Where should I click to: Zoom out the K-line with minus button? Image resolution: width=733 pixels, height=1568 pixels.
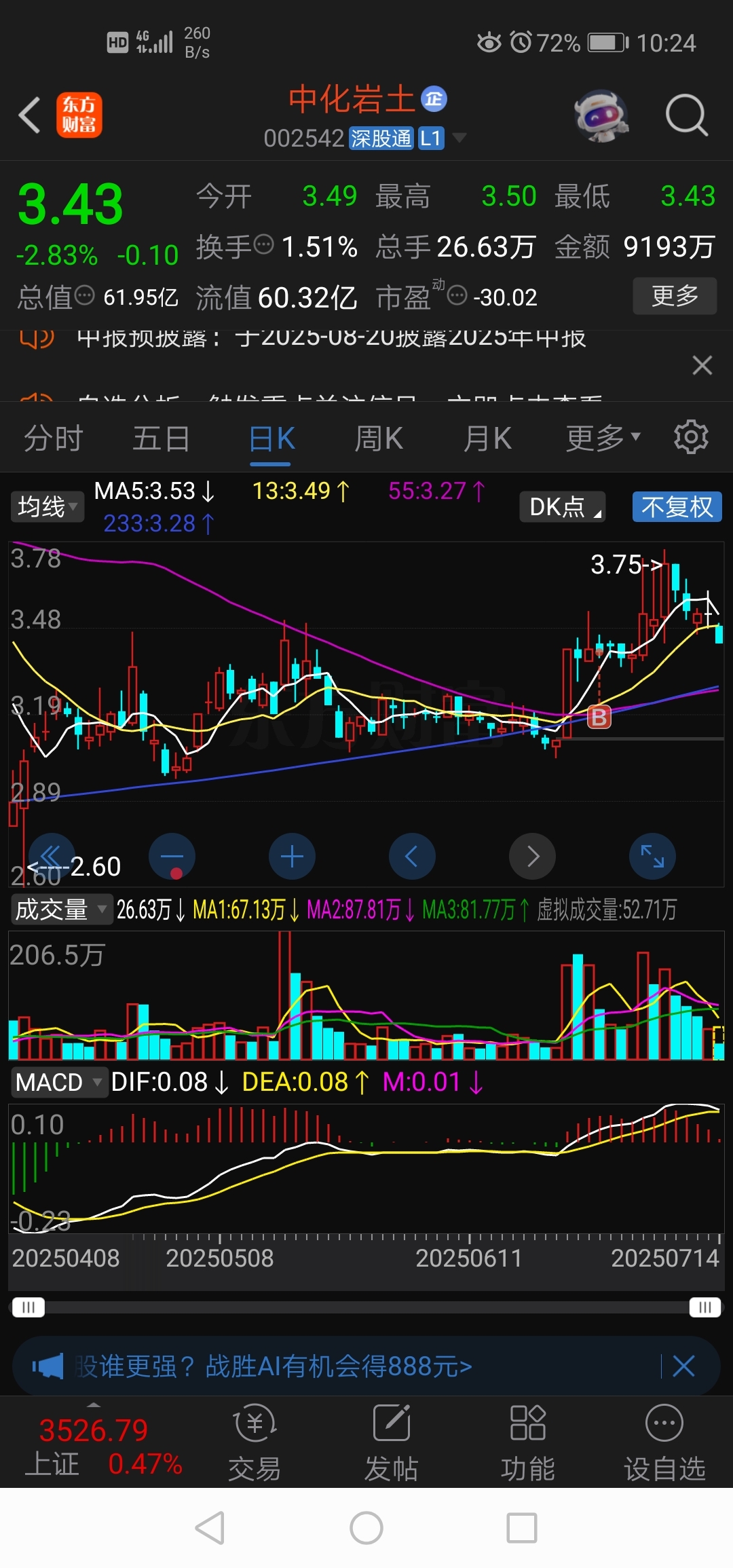[x=172, y=856]
